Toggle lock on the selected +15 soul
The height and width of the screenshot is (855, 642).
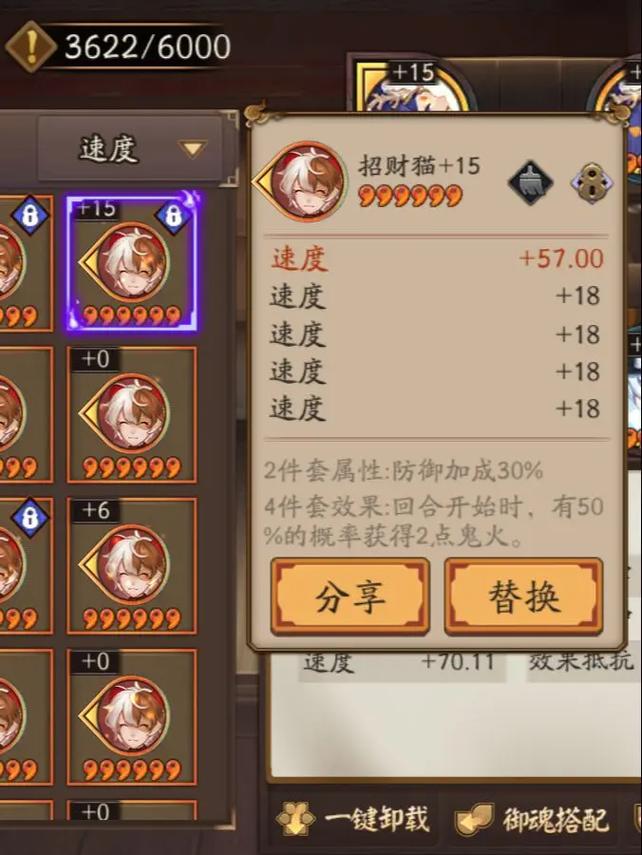[x=173, y=215]
